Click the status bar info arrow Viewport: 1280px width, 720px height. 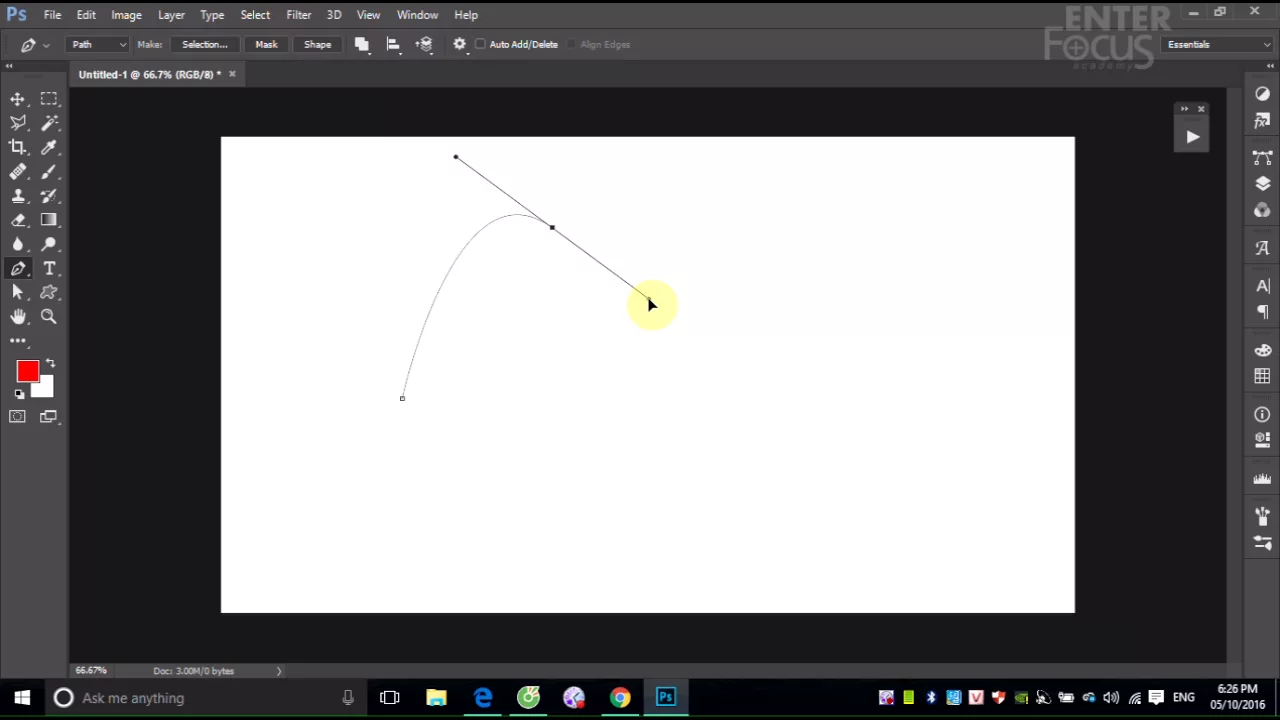tap(279, 671)
